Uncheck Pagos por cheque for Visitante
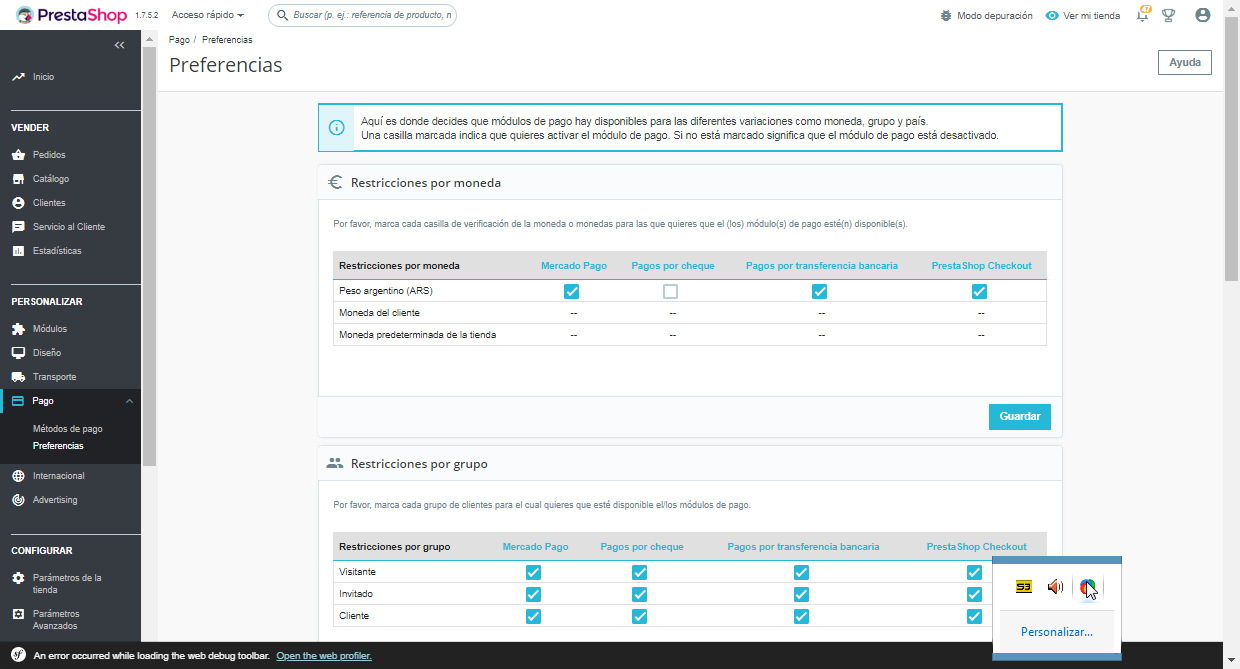This screenshot has height=669, width=1240. tap(639, 572)
